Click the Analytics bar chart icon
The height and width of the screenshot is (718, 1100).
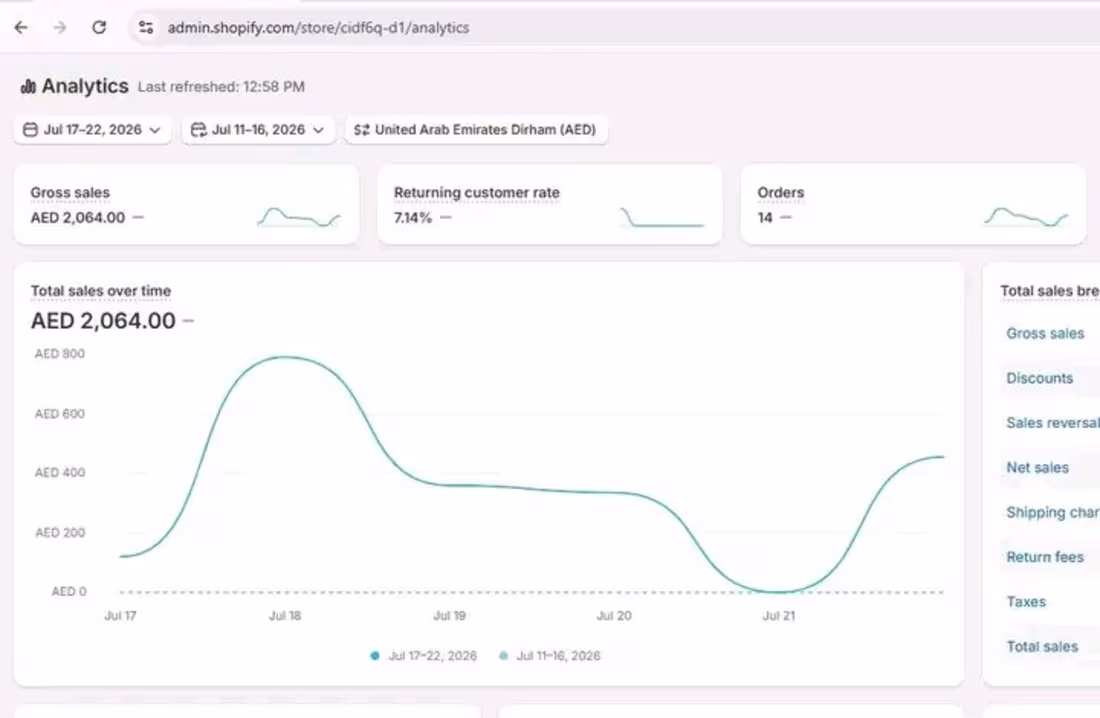(28, 86)
